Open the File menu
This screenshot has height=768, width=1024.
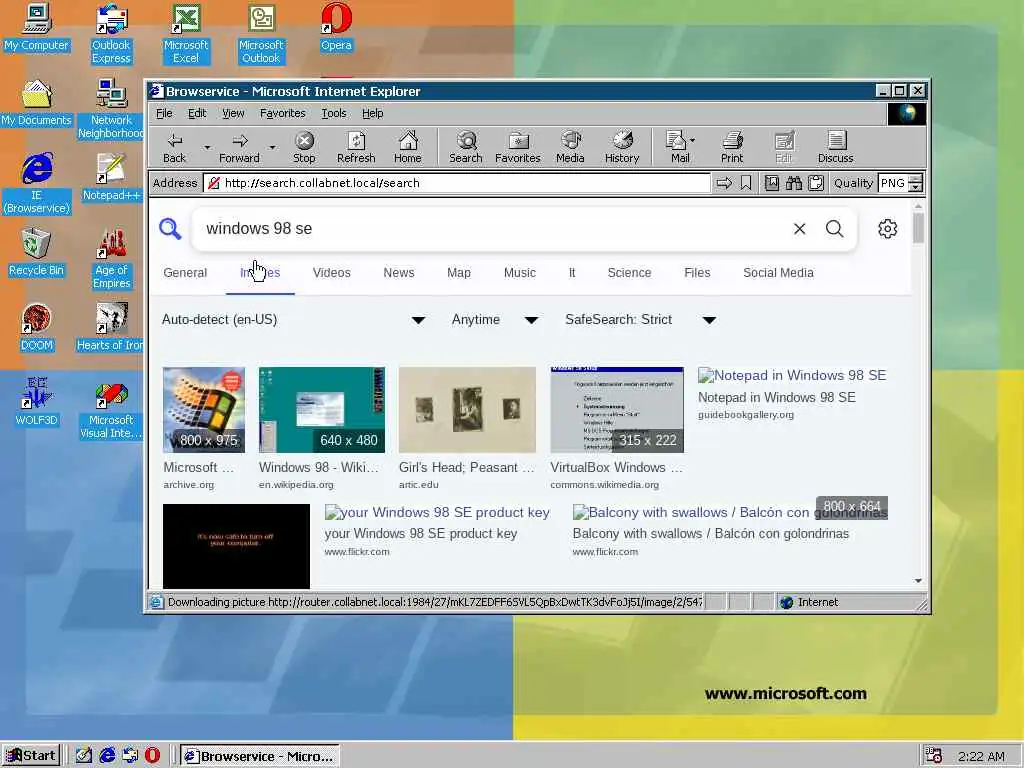tap(164, 114)
